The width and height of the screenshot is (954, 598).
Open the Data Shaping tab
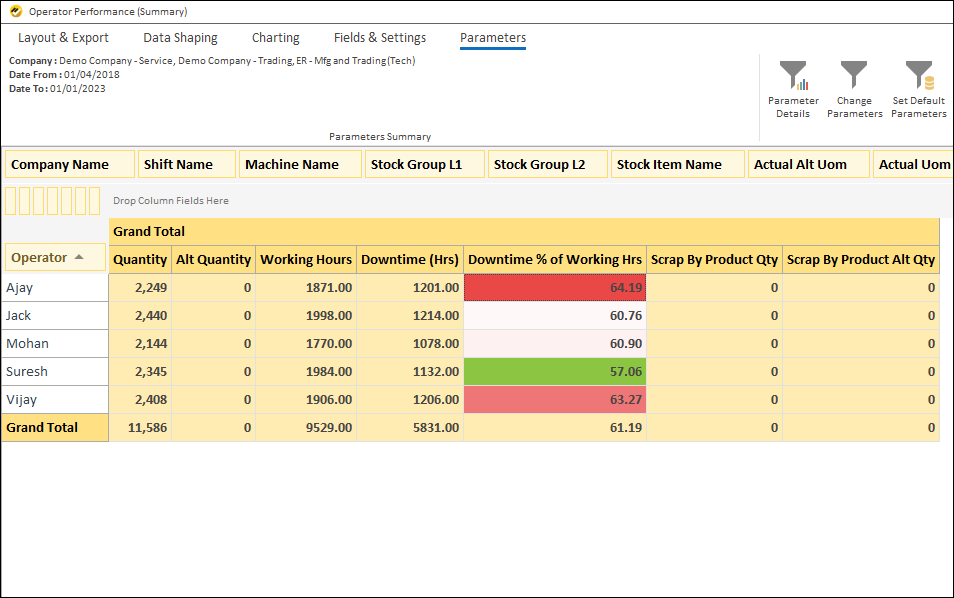click(180, 38)
